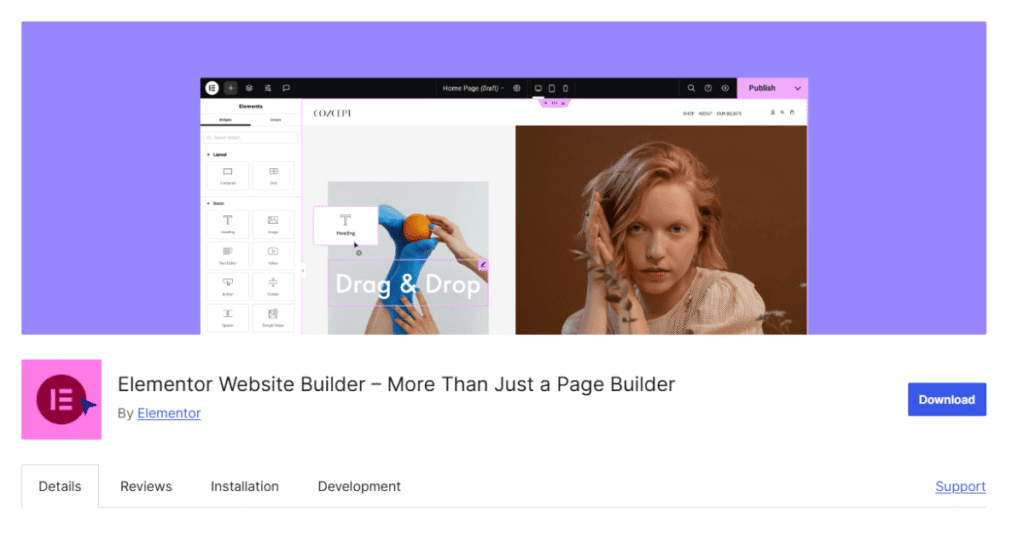This screenshot has width=1024, height=537.
Task: Select the Video widget
Action: tap(273, 255)
